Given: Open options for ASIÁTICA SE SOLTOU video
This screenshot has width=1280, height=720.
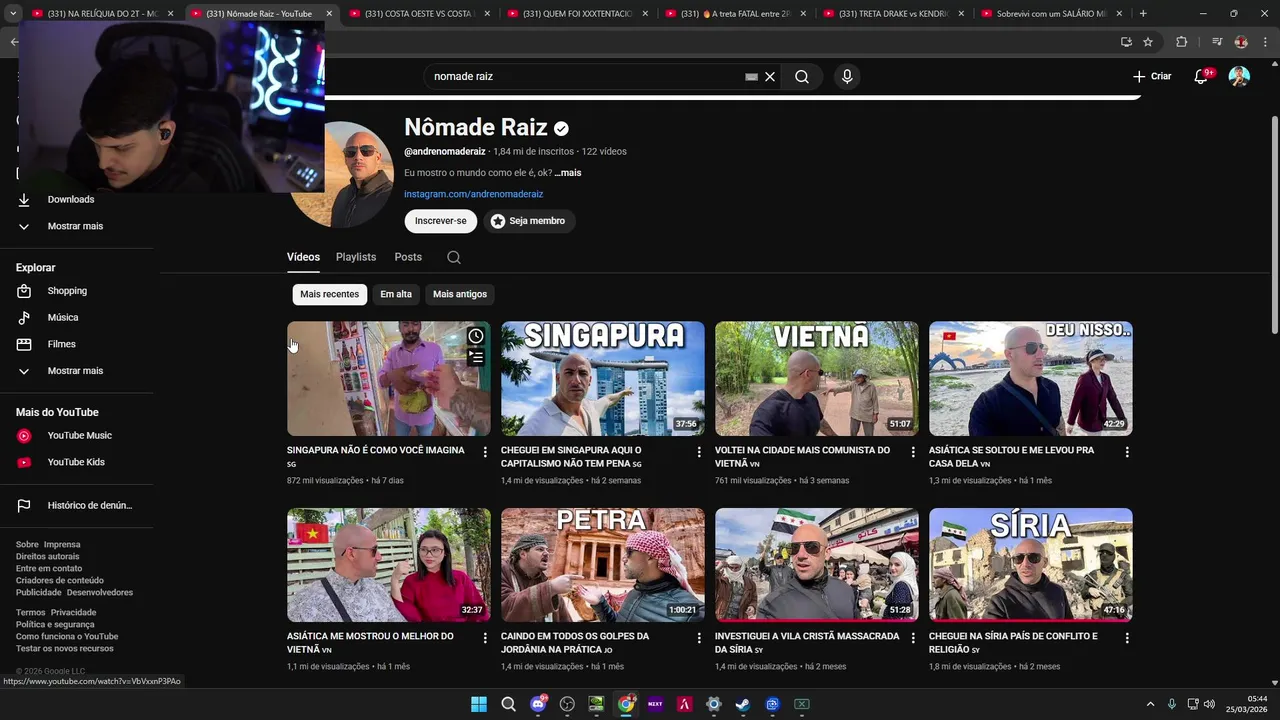Looking at the screenshot, I should click(1127, 452).
